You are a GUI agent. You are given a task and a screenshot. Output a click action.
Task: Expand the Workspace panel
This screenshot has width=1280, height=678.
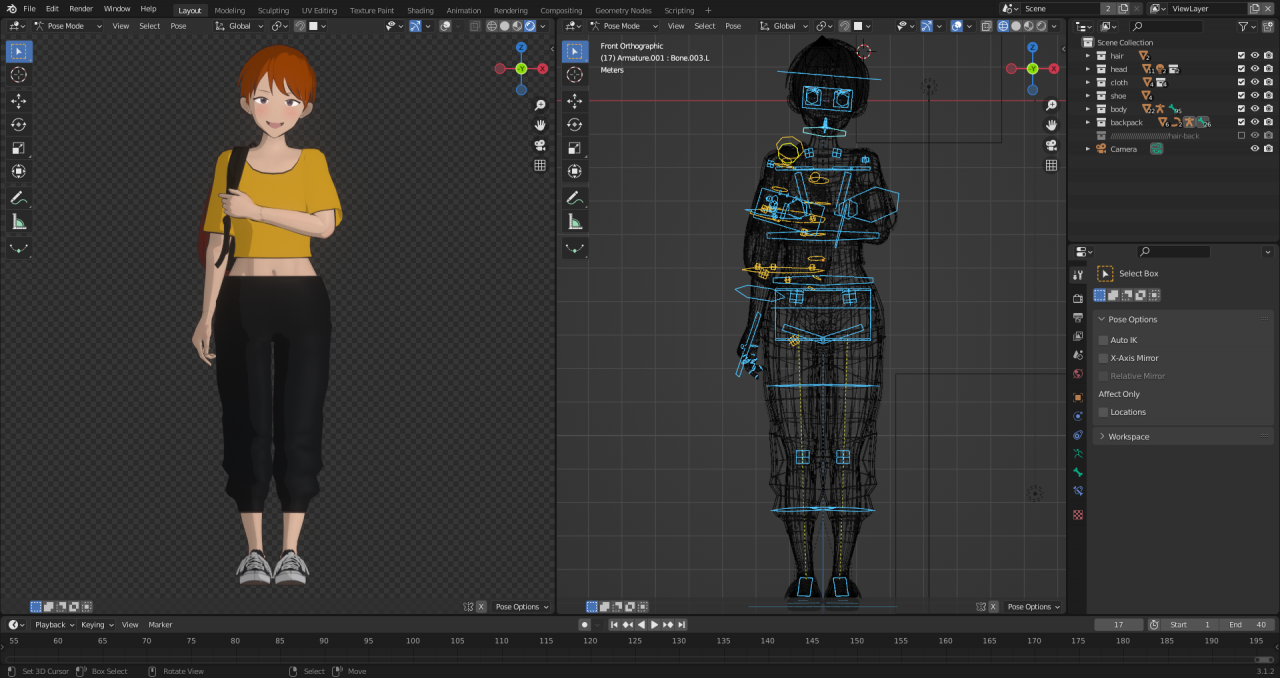click(1128, 437)
